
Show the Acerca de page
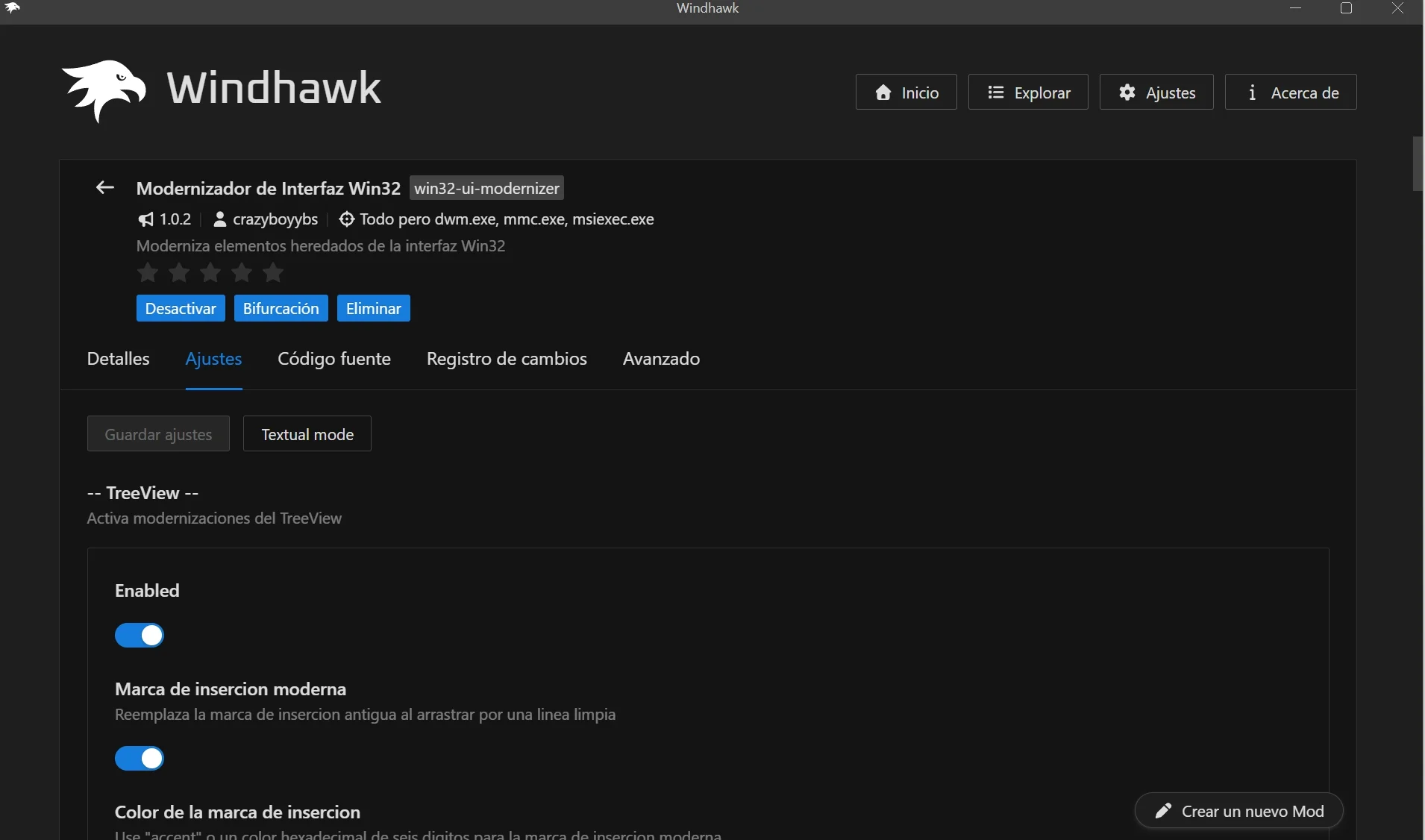click(x=1291, y=92)
